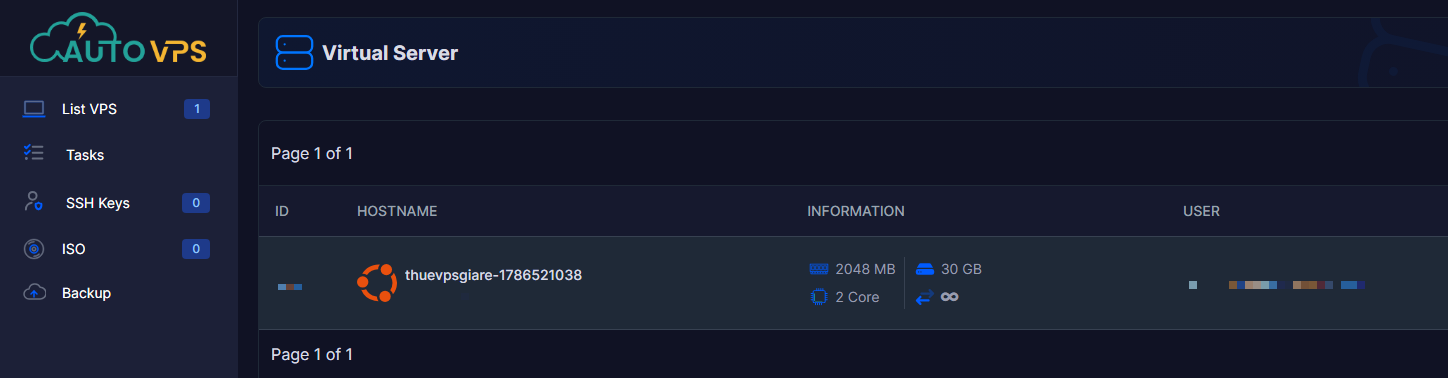Click the HOSTNAME column header
Screen dimensions: 1448x378
pyautogui.click(x=397, y=211)
